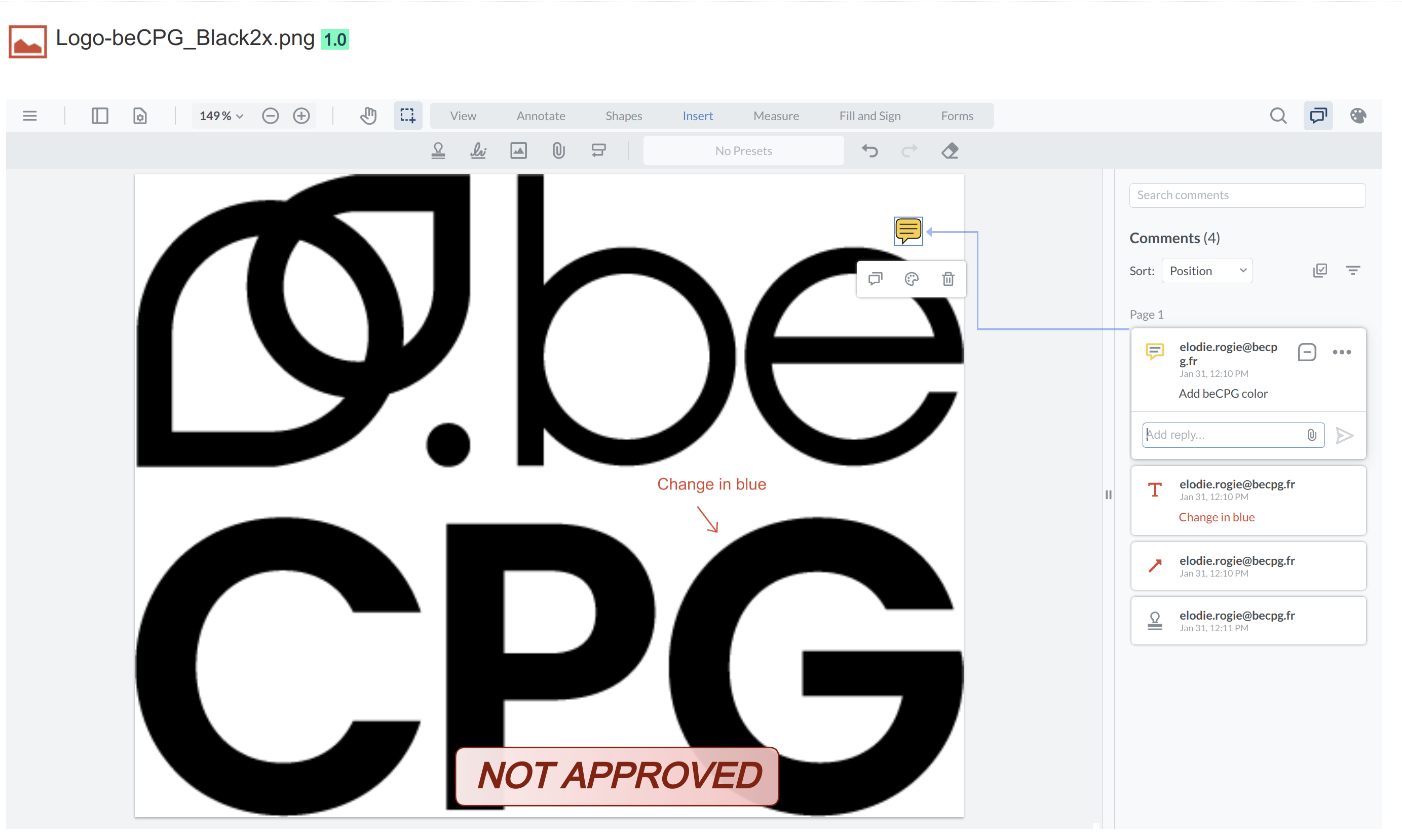This screenshot has width=1402, height=840.
Task: Toggle the left side panel
Action: tap(100, 116)
